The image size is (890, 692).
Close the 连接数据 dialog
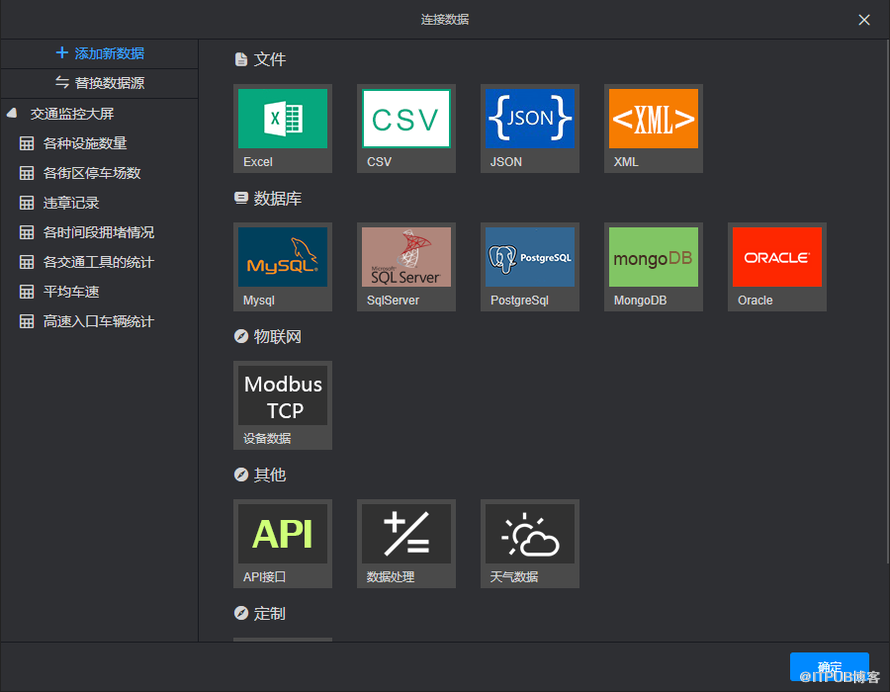click(x=864, y=19)
